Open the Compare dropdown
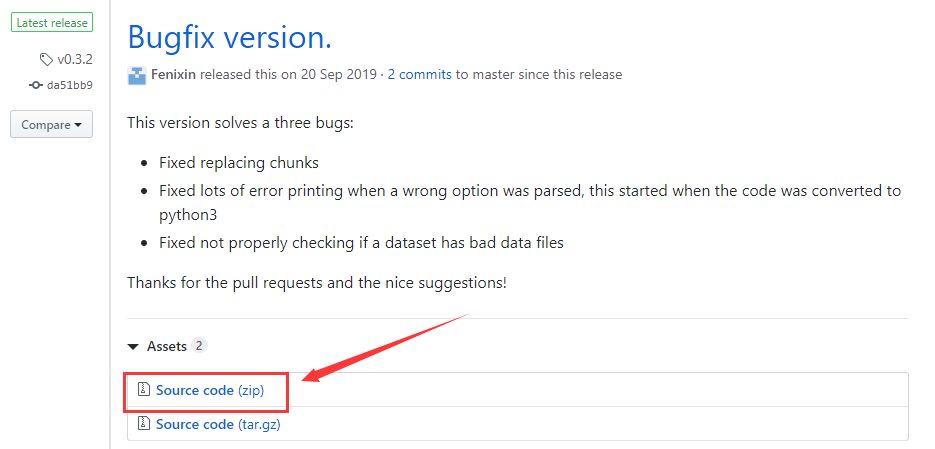This screenshot has height=449, width=935. pos(51,125)
